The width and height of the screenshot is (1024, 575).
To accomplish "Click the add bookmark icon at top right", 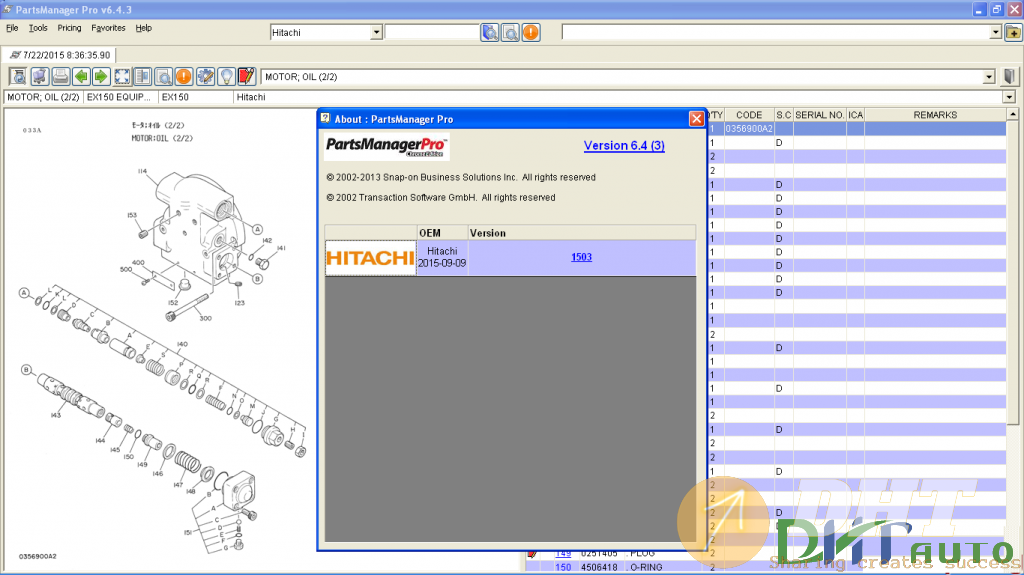I will (1012, 32).
